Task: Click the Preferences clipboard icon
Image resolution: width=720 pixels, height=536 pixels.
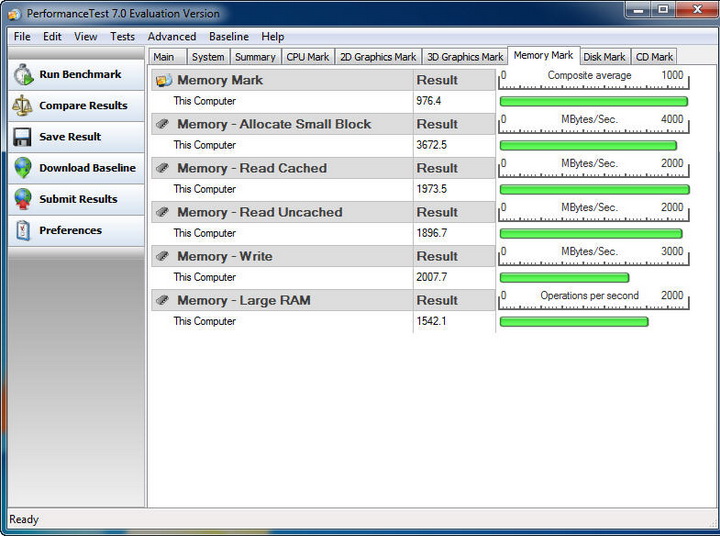Action: coord(23,231)
